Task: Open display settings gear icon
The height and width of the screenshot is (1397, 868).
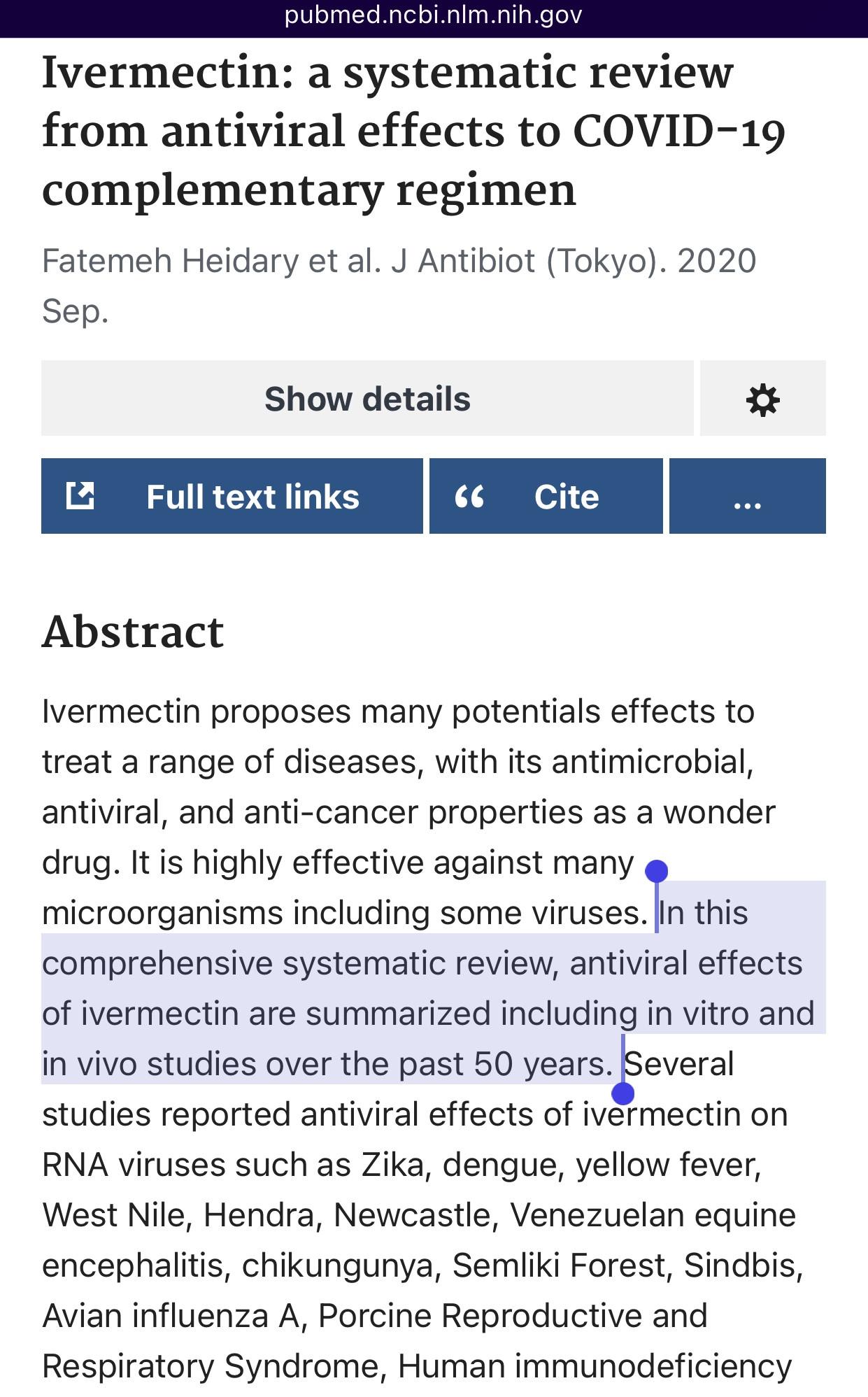Action: coord(762,399)
